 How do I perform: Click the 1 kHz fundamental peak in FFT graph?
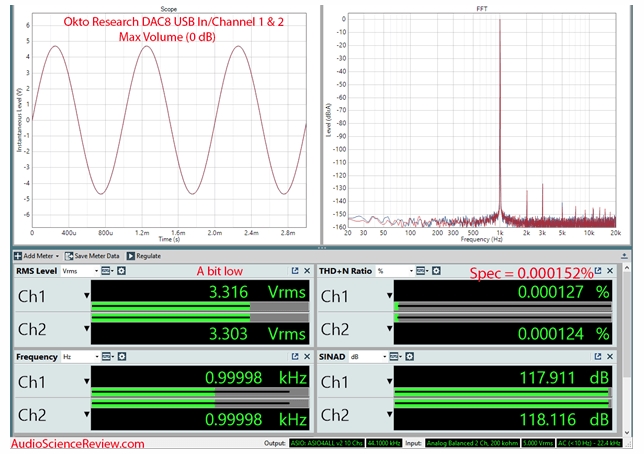(500, 115)
